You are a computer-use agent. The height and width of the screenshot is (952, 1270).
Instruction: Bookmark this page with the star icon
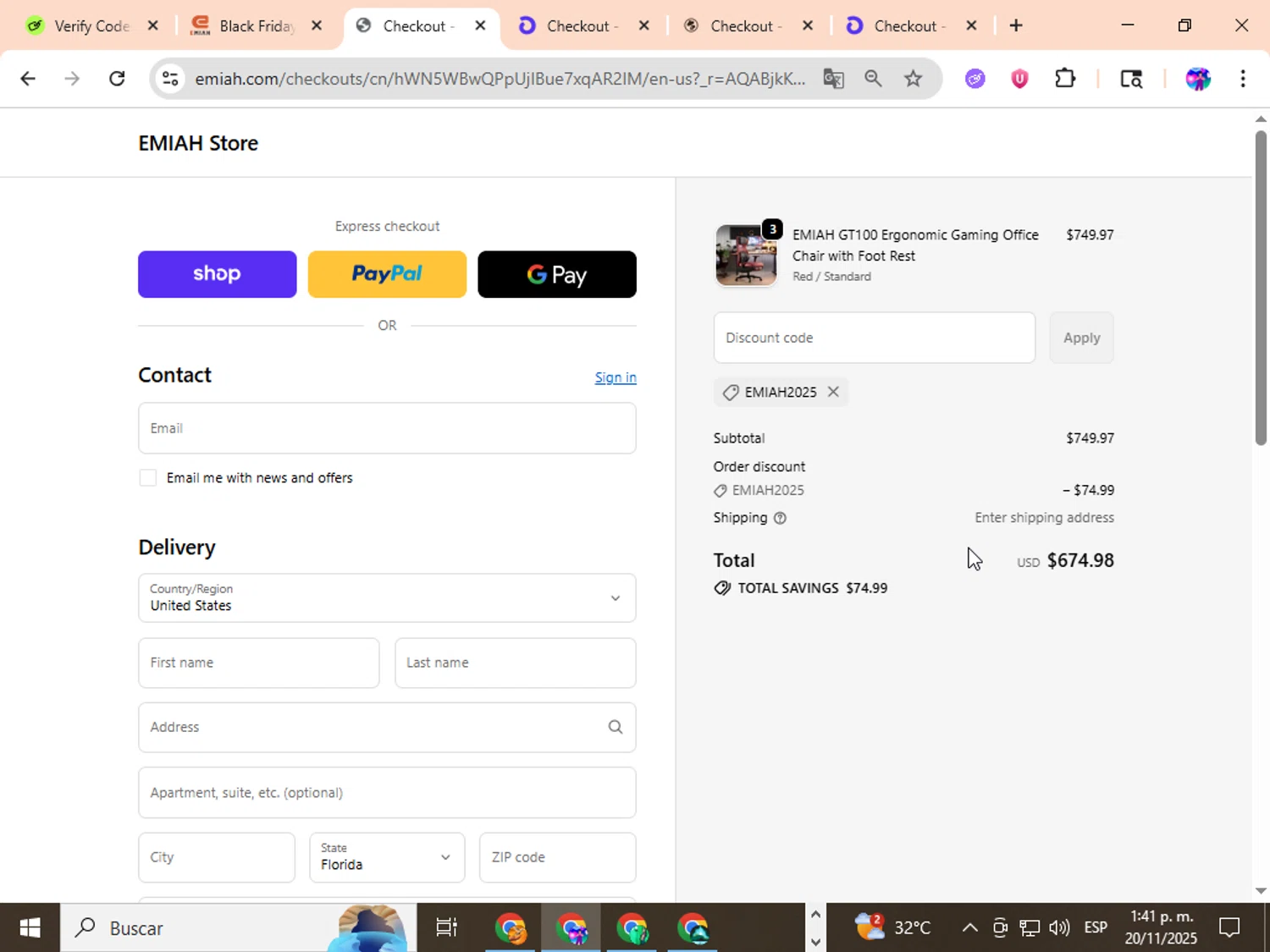point(913,79)
